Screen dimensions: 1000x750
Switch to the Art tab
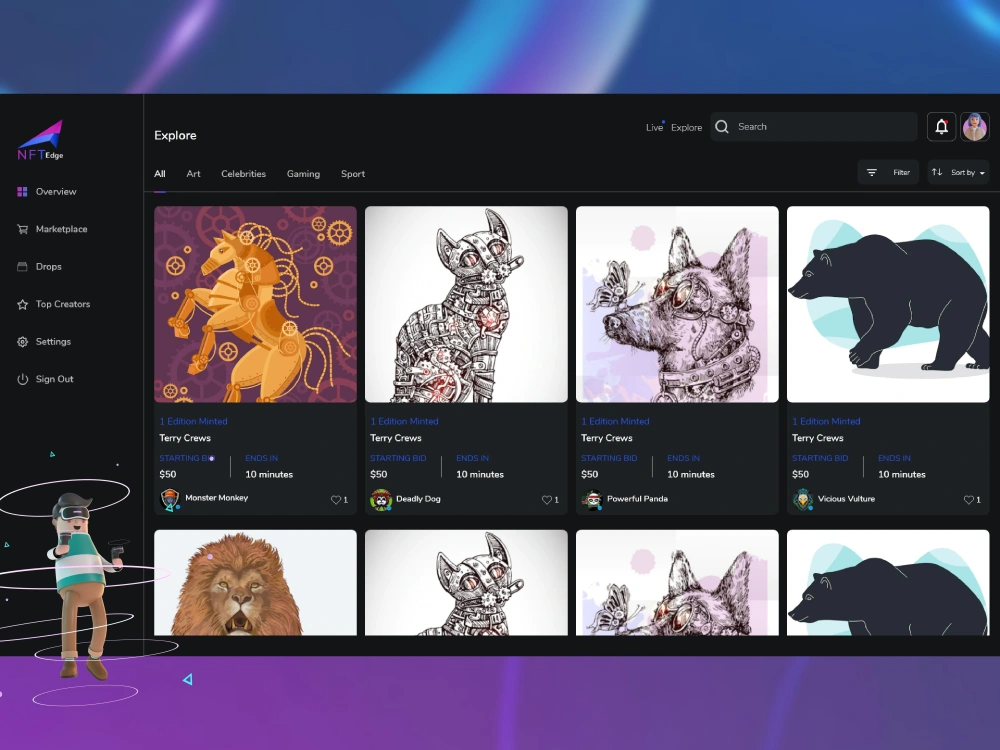click(x=193, y=173)
